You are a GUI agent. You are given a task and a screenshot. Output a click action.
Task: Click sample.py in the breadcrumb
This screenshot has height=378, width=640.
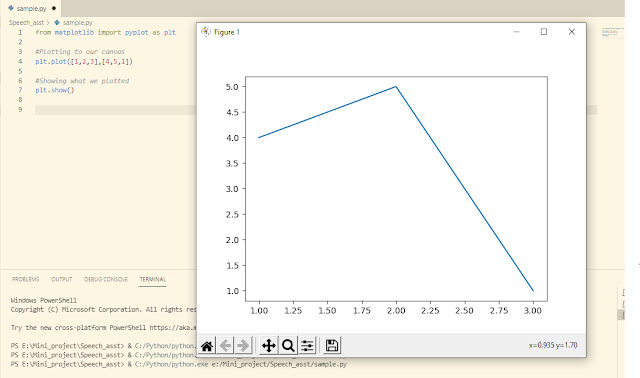point(78,22)
